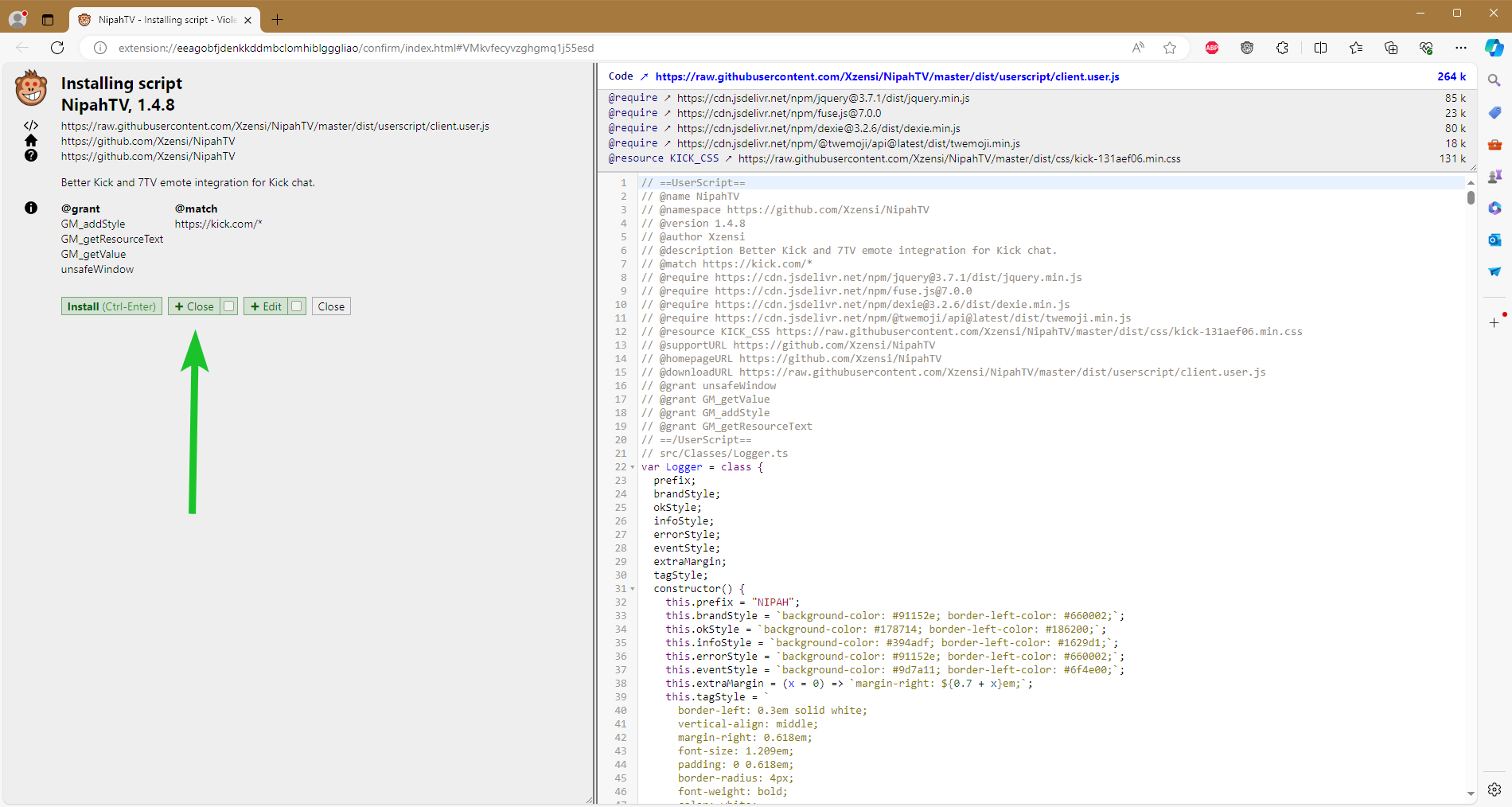Open dexie.min.js require link
This screenshot has width=1512, height=807.
[818, 128]
